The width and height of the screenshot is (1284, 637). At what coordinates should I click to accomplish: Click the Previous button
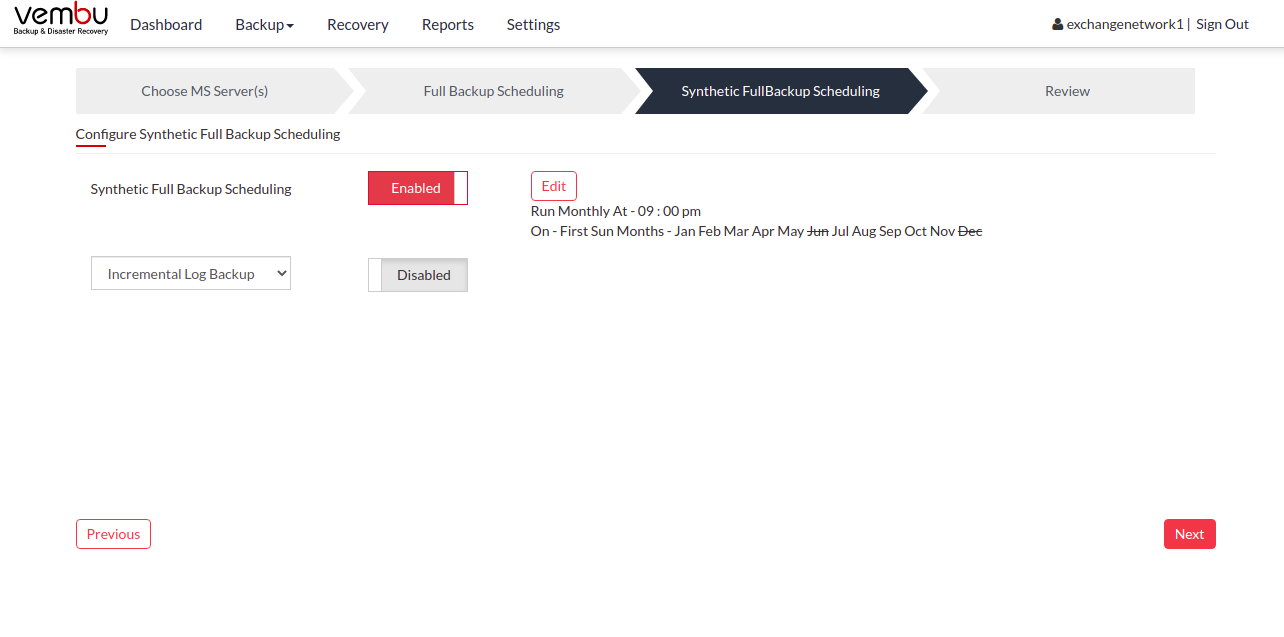tap(113, 534)
